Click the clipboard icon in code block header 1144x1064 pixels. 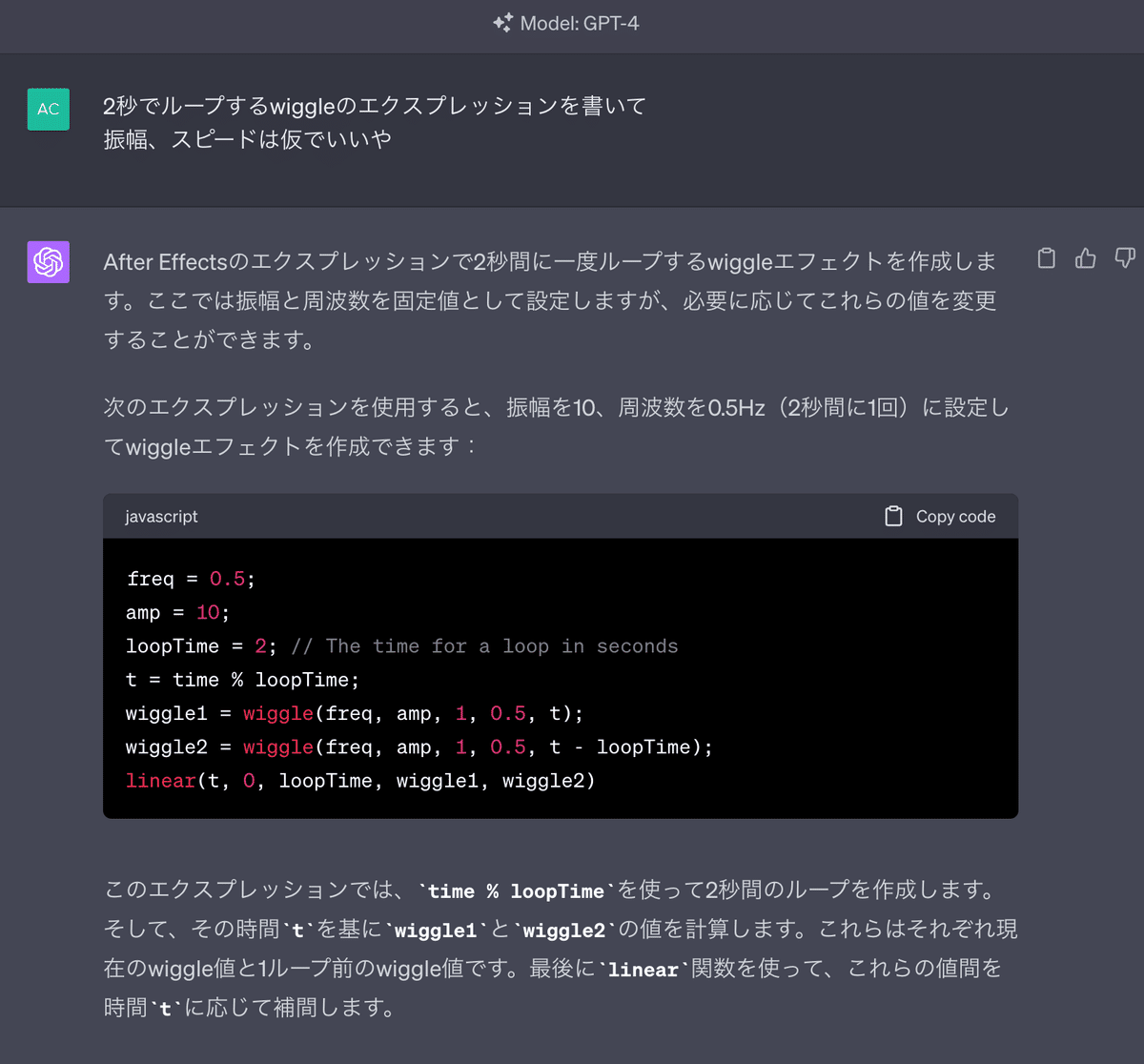(x=893, y=516)
